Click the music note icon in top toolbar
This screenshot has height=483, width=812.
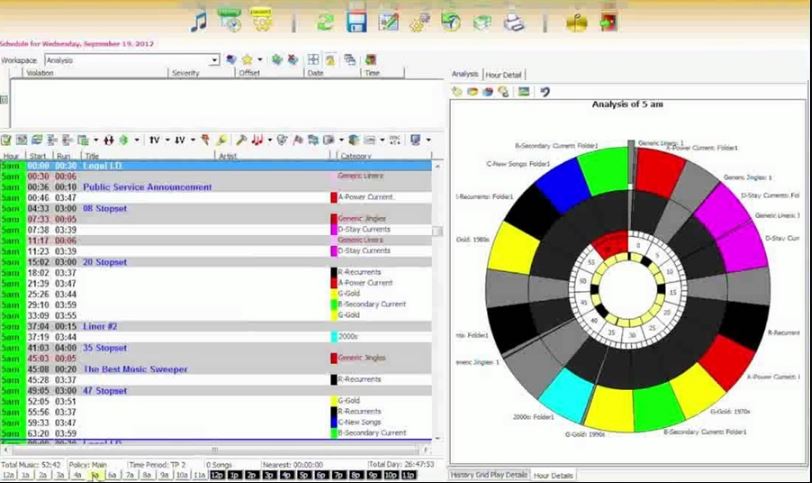[x=198, y=21]
